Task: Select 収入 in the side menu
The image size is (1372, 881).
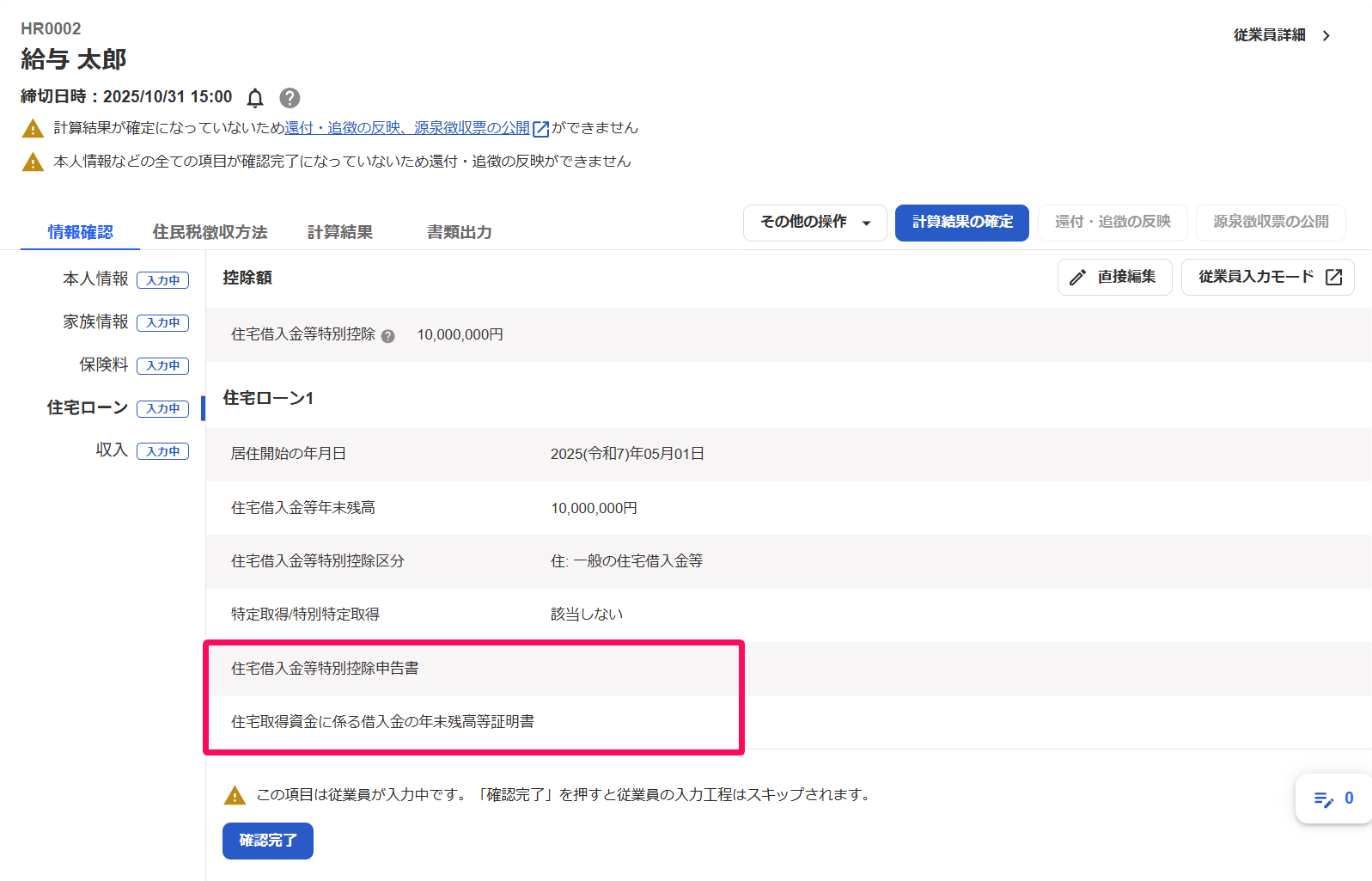Action: (112, 450)
